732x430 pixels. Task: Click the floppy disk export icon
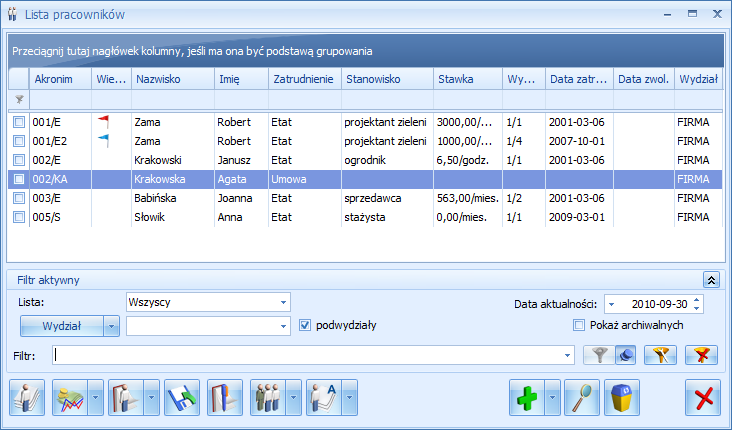pyautogui.click(x=182, y=398)
